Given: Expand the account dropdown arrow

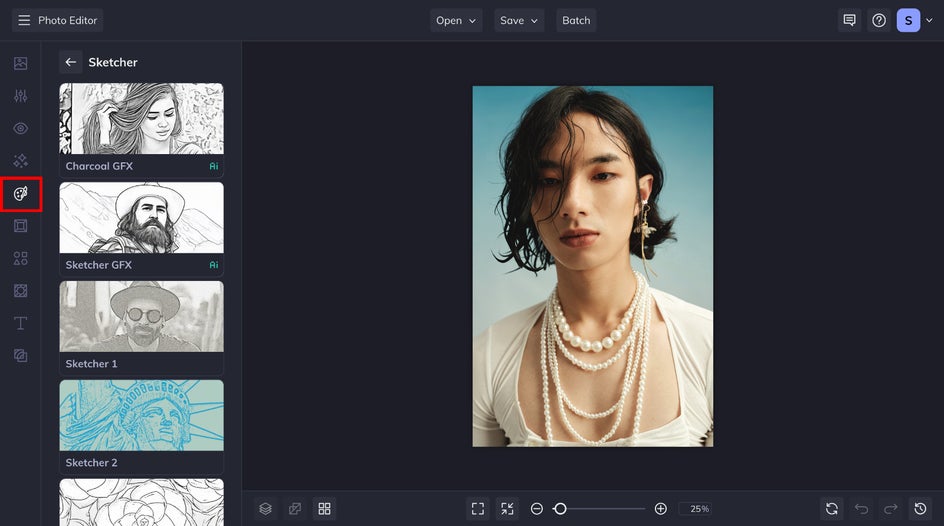Looking at the screenshot, I should click(930, 20).
